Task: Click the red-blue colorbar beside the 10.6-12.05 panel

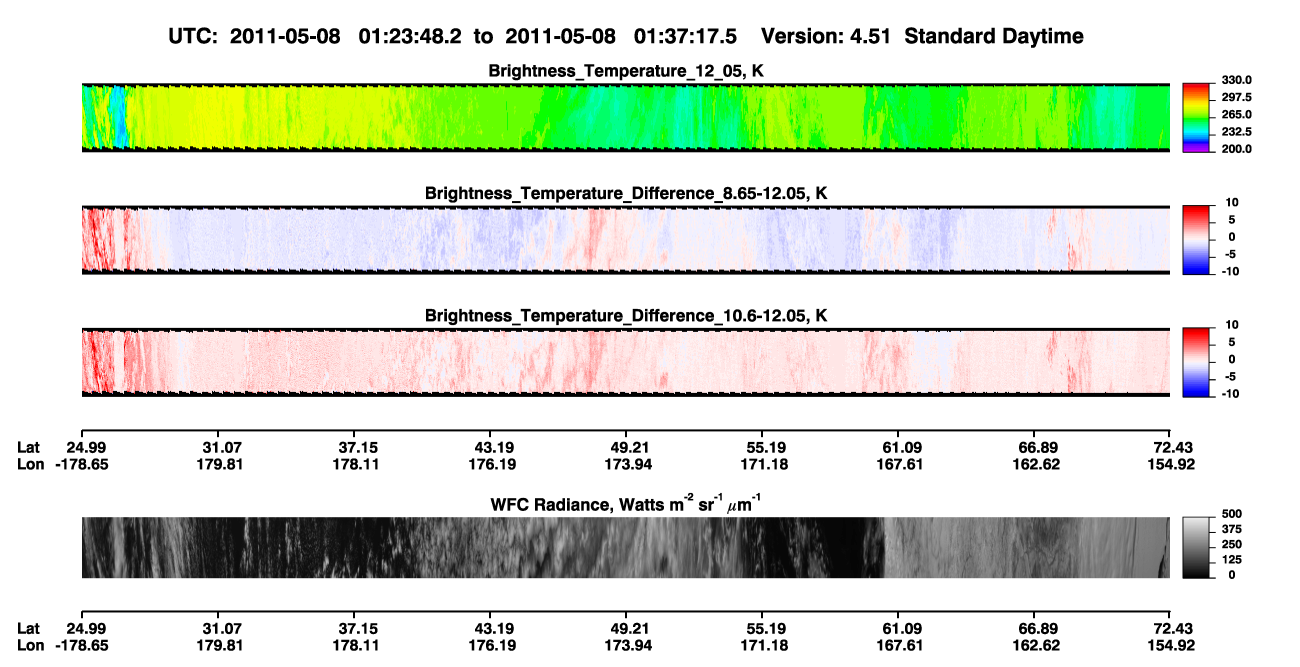Action: (1197, 361)
